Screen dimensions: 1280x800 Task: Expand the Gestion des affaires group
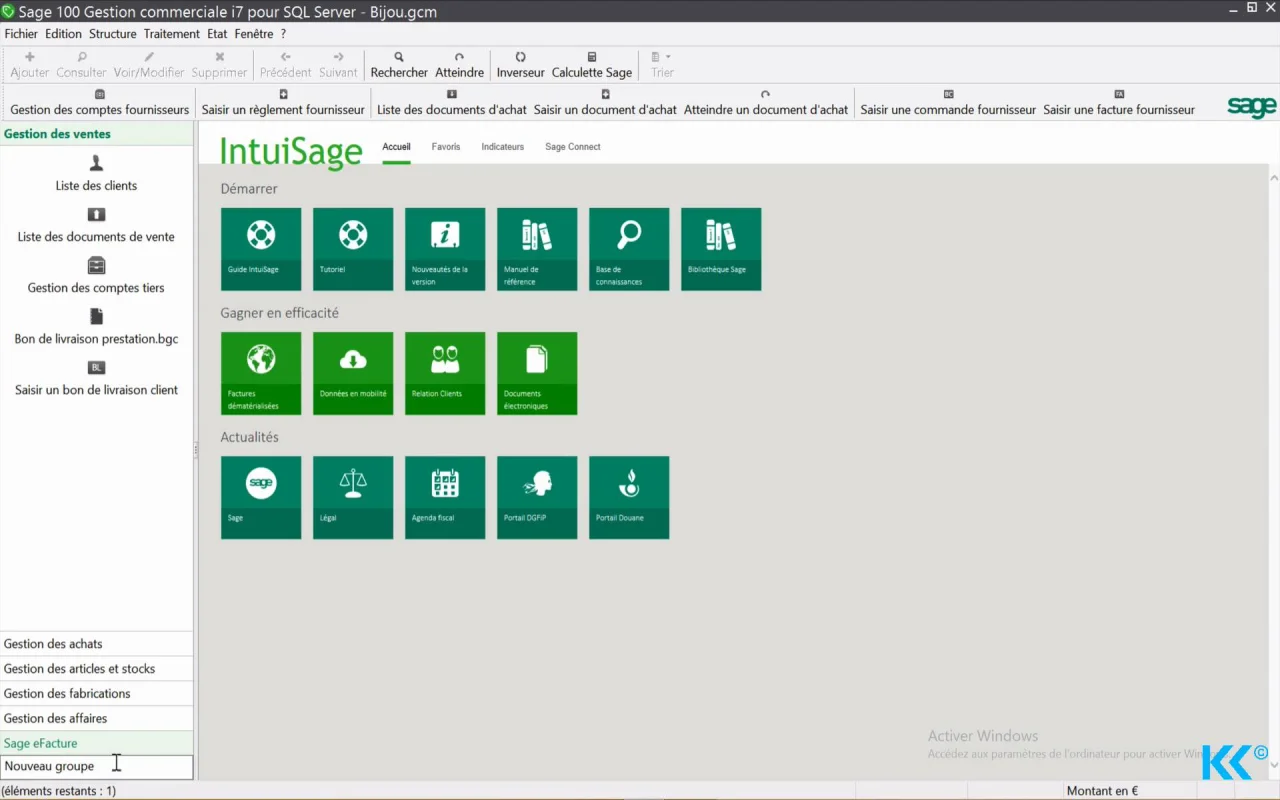[97, 719]
